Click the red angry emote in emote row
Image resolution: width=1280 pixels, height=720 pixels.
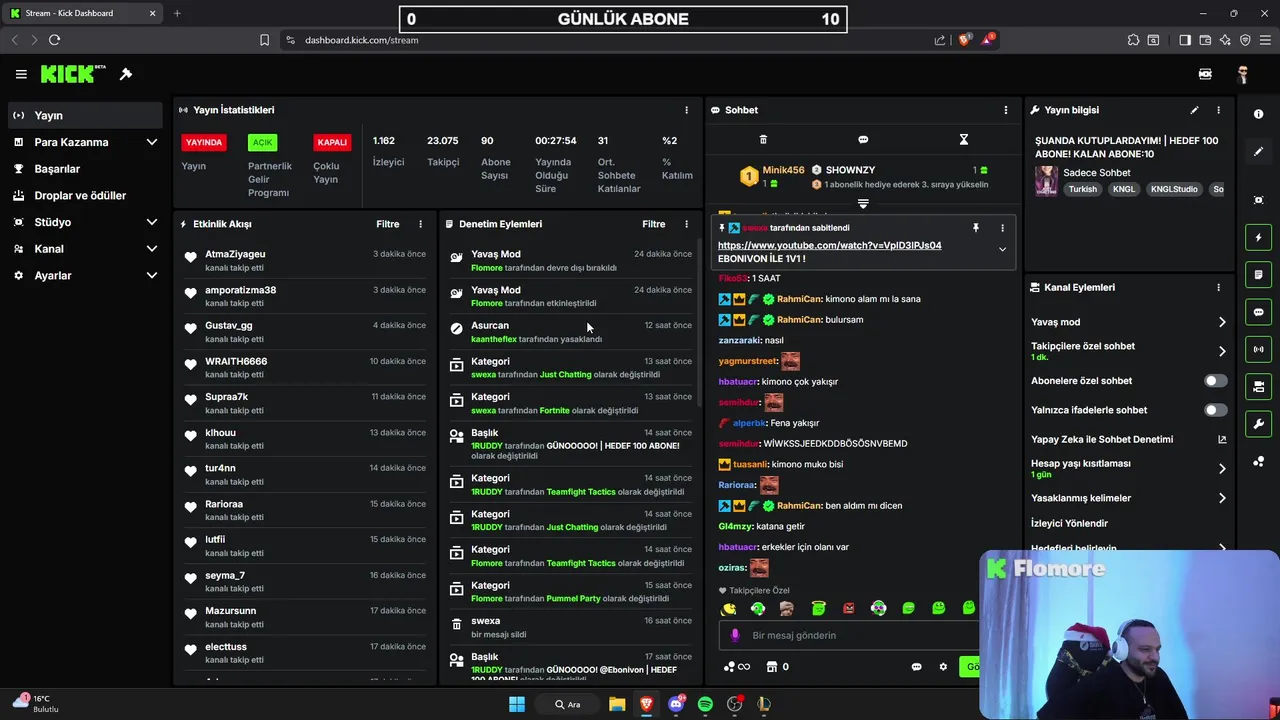tap(848, 608)
